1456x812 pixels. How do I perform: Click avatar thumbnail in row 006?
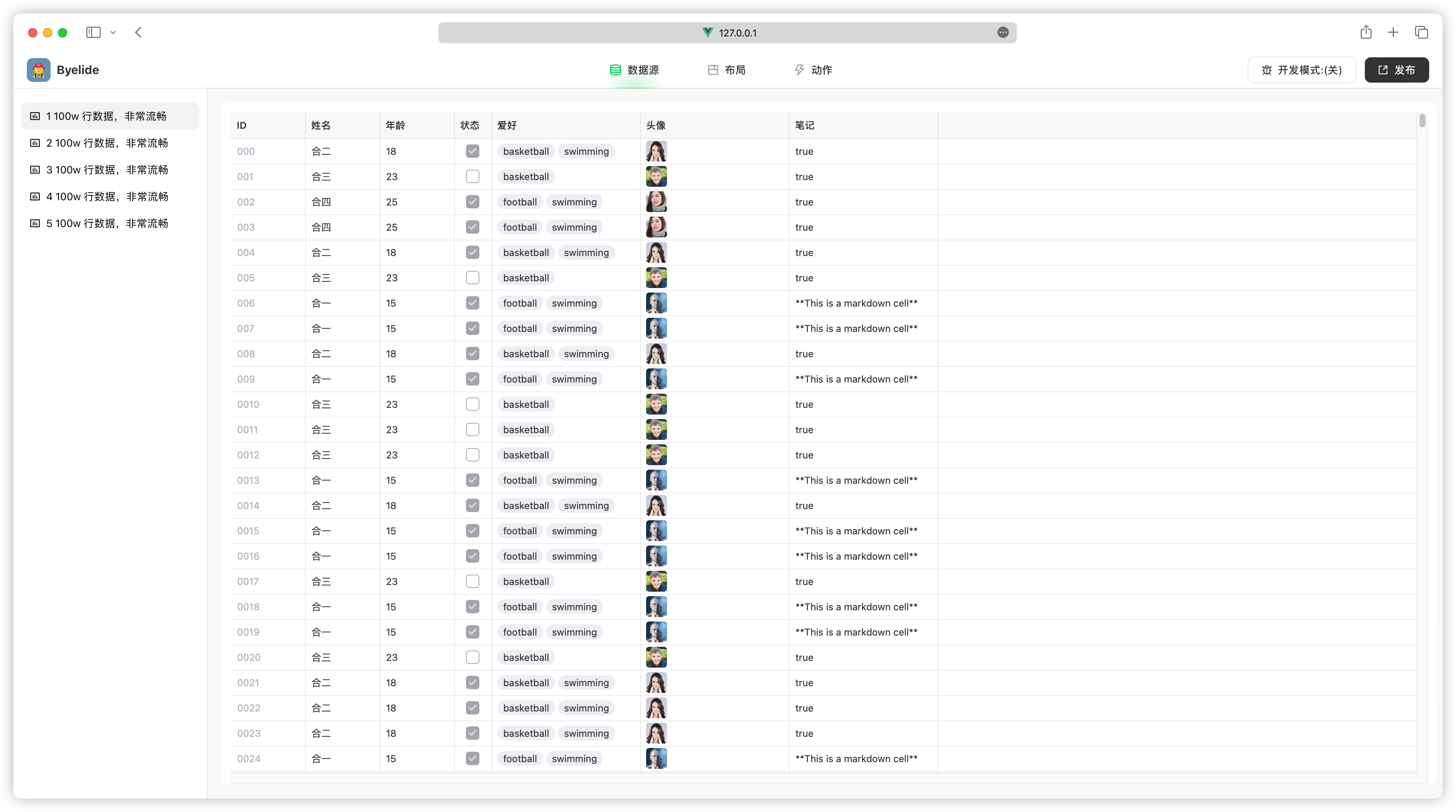[656, 303]
